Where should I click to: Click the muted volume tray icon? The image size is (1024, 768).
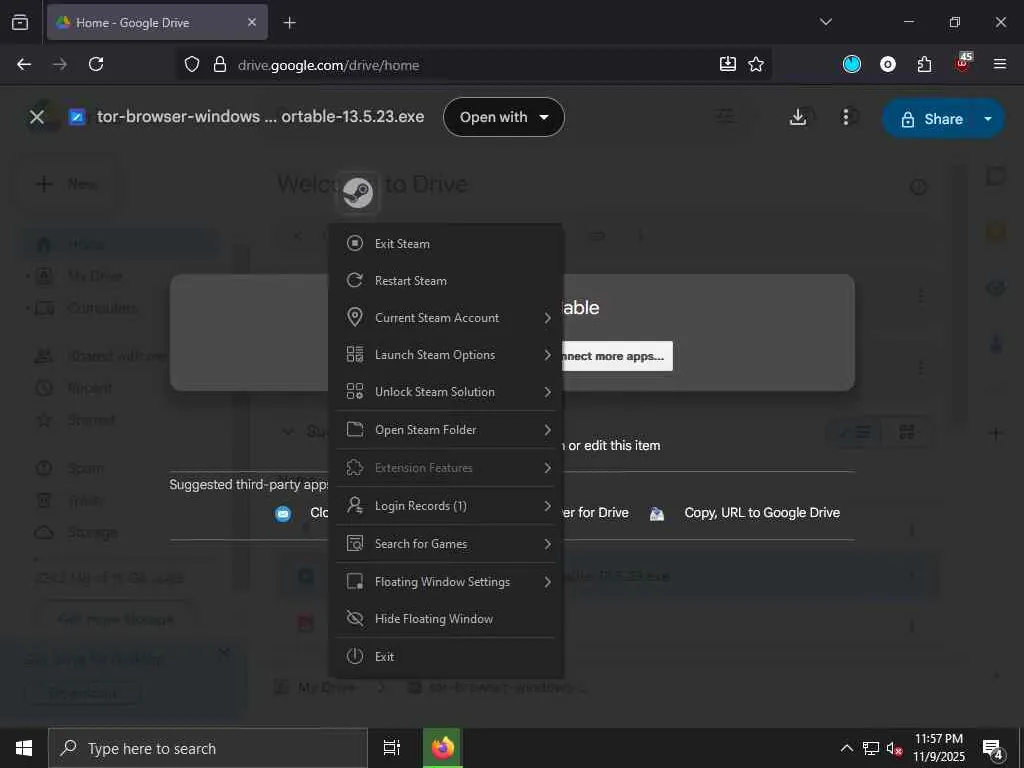894,748
